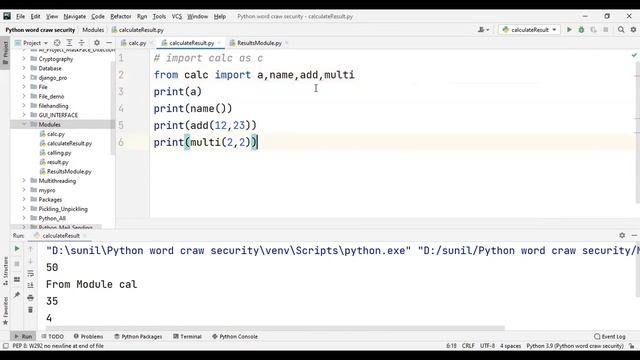Screen dimensions: 640x360
Task: Click the CRLF line separator status entry
Action: (468, 346)
